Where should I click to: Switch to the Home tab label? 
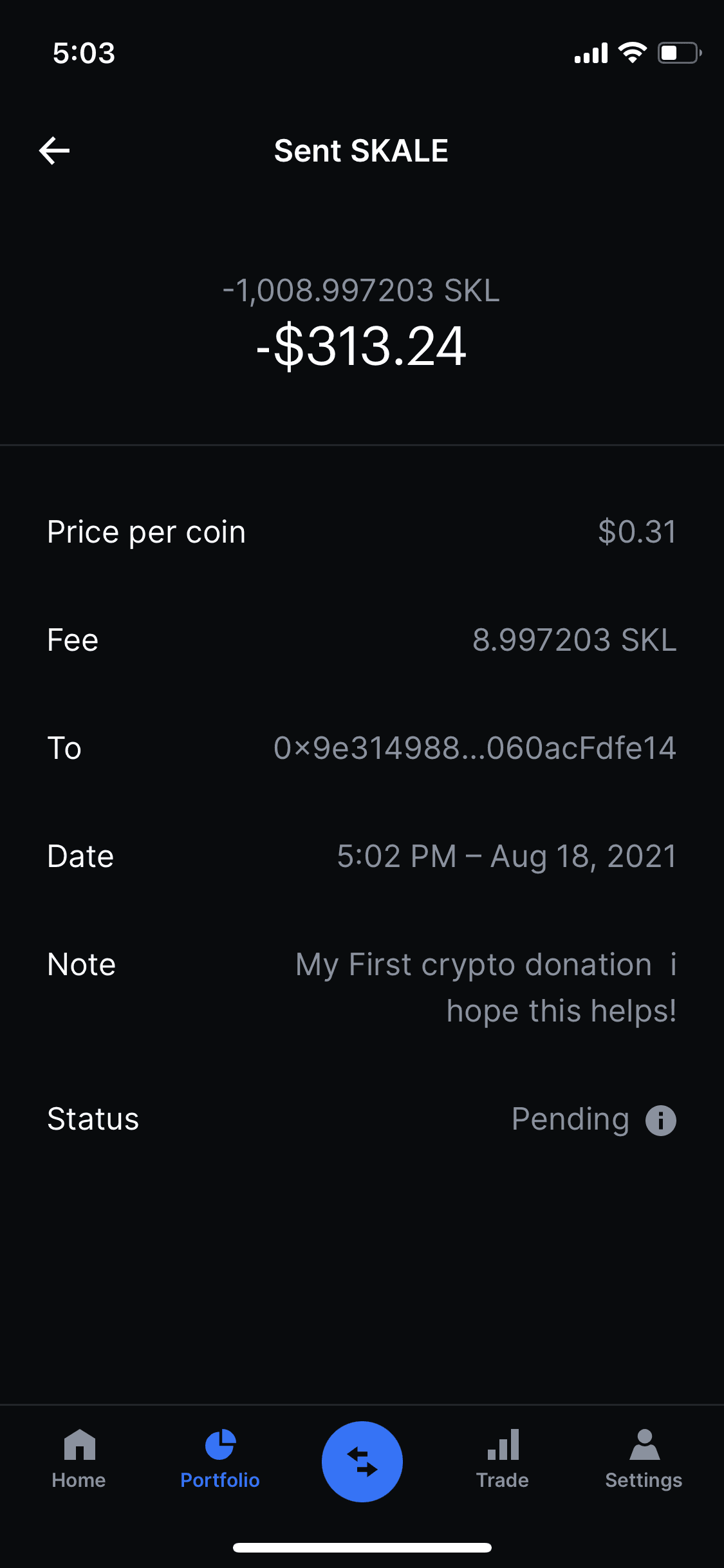pyautogui.click(x=79, y=1480)
